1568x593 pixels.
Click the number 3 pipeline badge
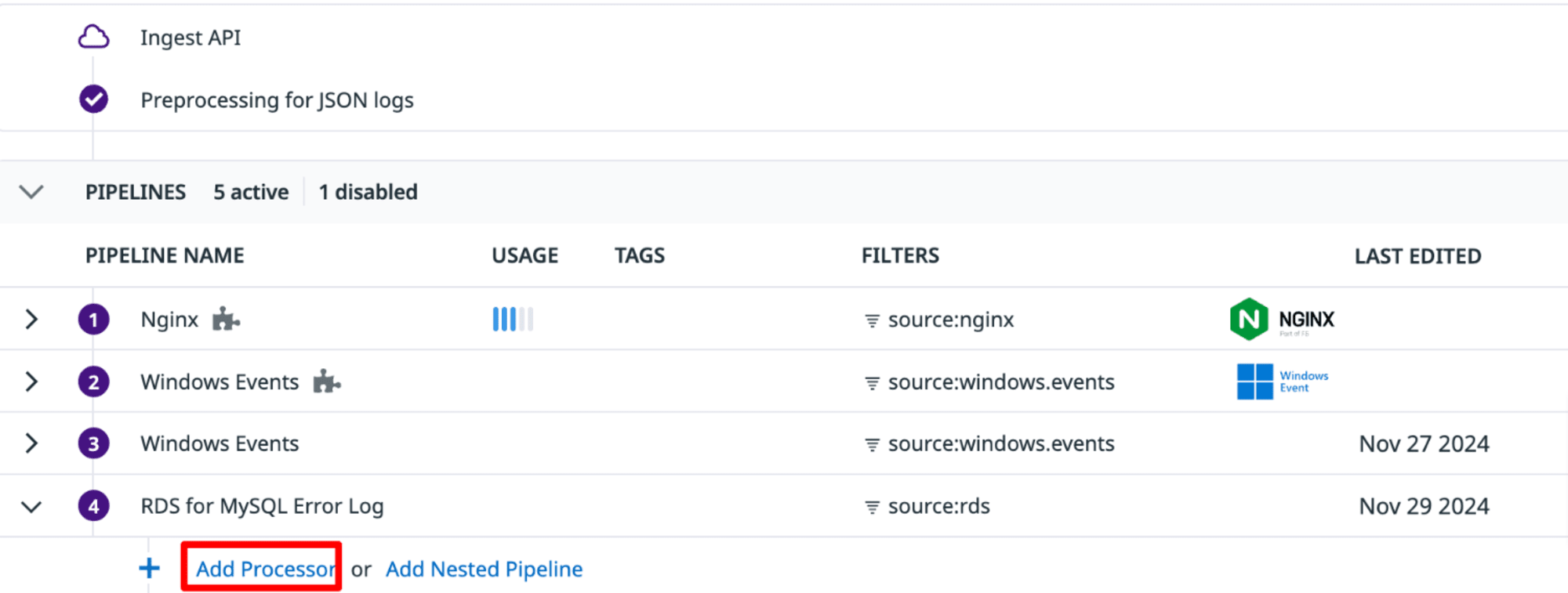[x=93, y=443]
